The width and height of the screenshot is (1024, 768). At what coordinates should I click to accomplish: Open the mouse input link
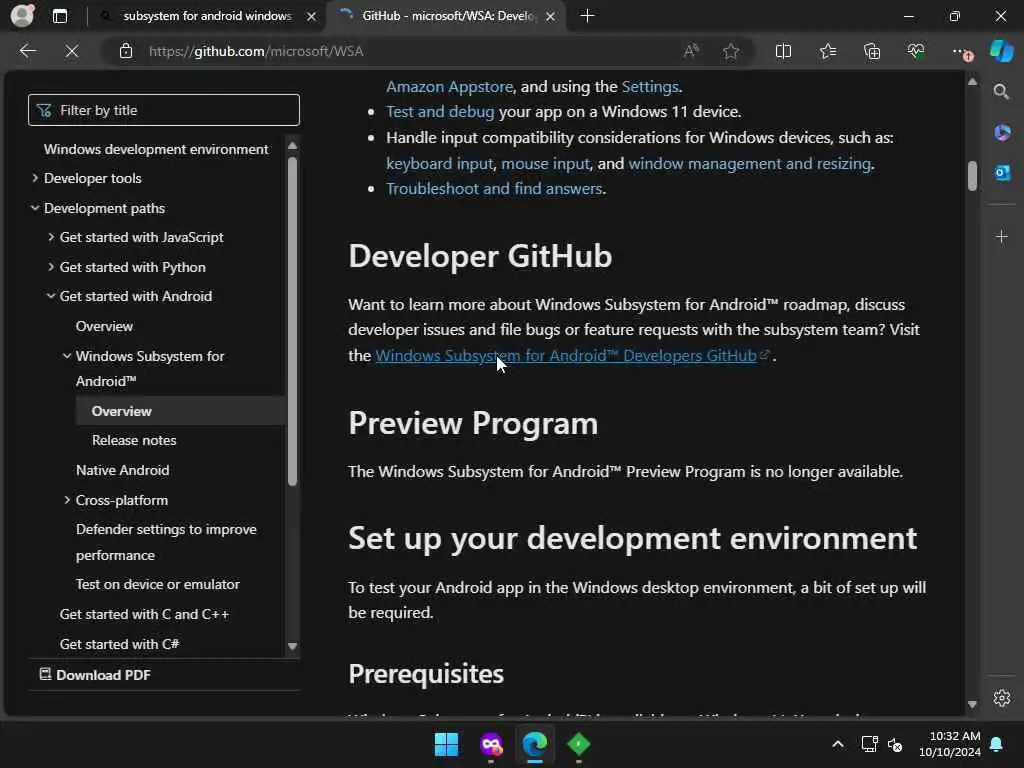click(x=545, y=163)
